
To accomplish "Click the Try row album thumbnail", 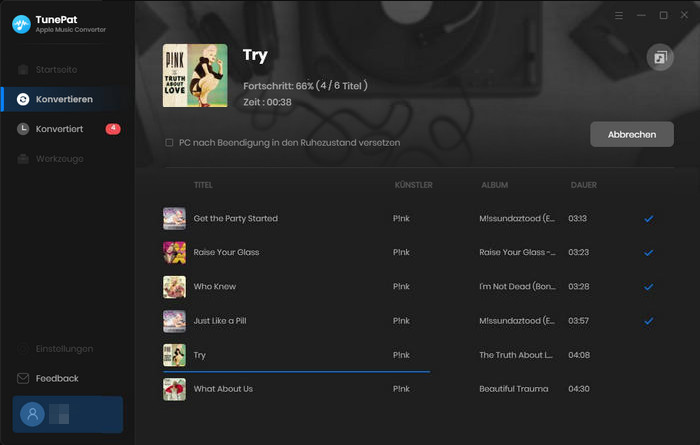I will pos(174,355).
